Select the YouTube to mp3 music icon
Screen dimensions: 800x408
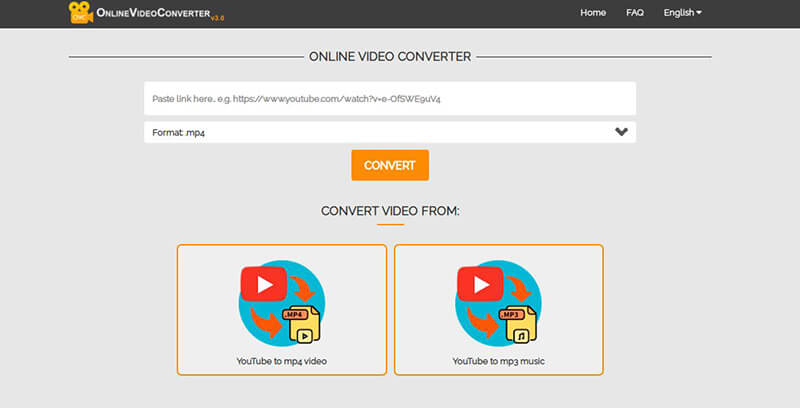pyautogui.click(x=498, y=303)
